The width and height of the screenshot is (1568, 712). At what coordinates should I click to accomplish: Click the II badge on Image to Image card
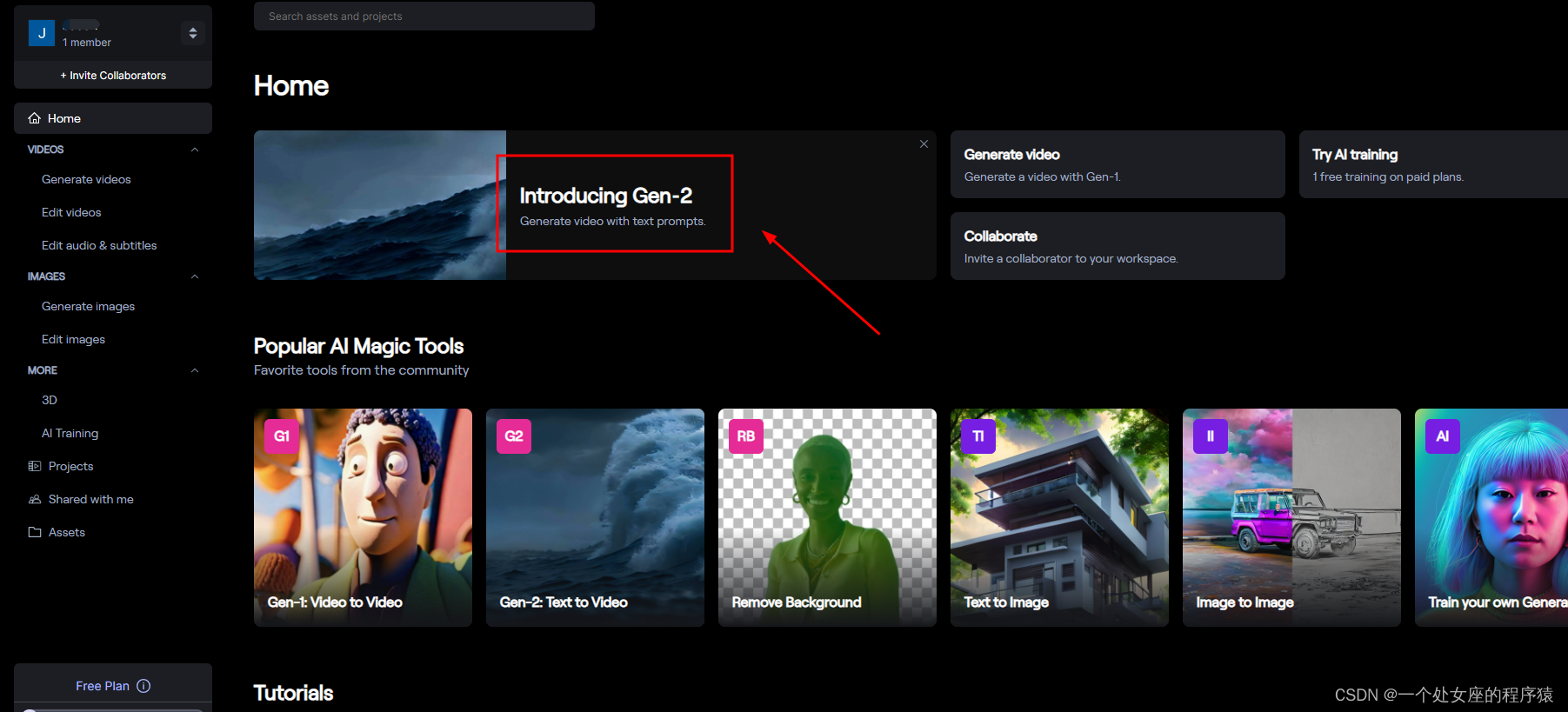[1211, 436]
